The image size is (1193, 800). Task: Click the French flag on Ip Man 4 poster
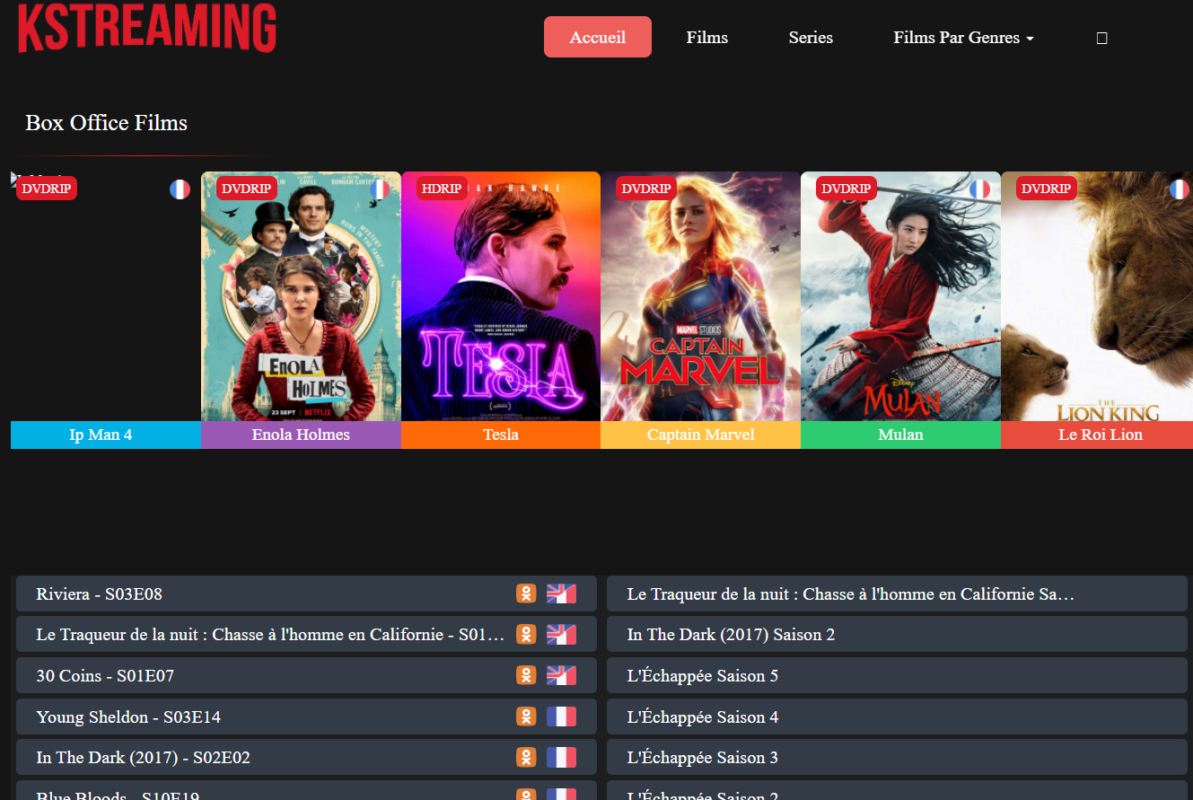180,189
